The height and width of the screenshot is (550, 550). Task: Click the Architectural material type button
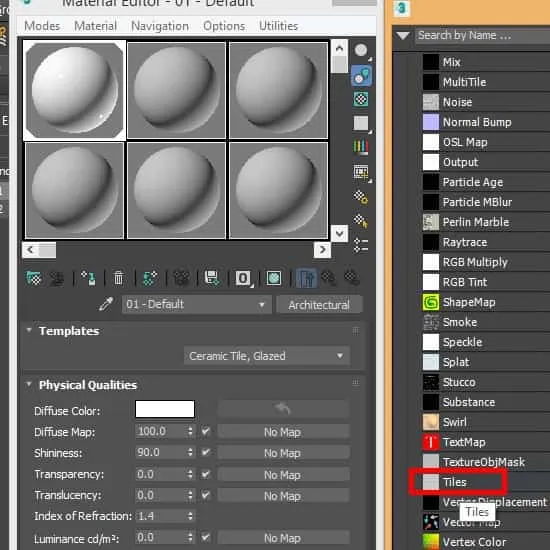pos(319,304)
